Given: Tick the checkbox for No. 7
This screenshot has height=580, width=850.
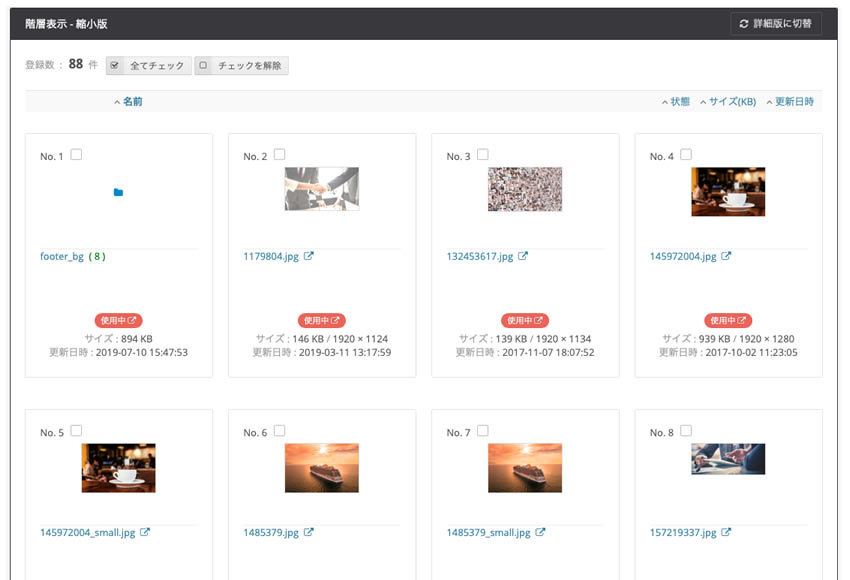Looking at the screenshot, I should point(483,430).
